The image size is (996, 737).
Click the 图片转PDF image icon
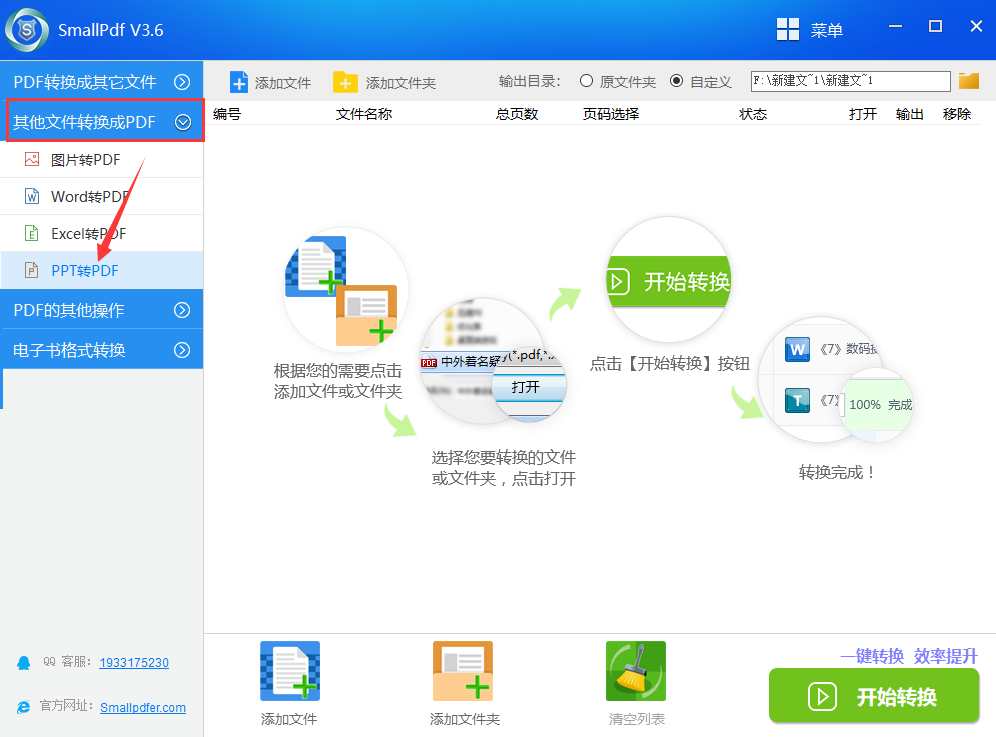tap(32, 159)
